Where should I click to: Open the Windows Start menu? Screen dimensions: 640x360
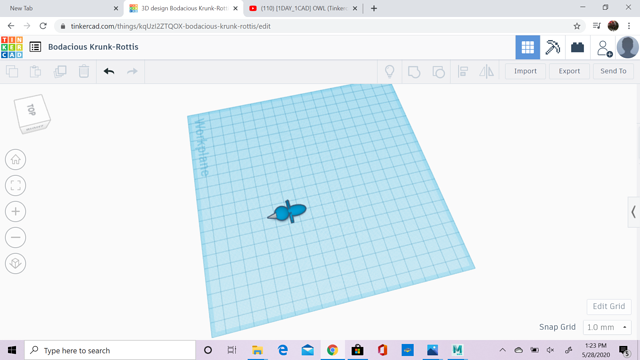[12, 350]
